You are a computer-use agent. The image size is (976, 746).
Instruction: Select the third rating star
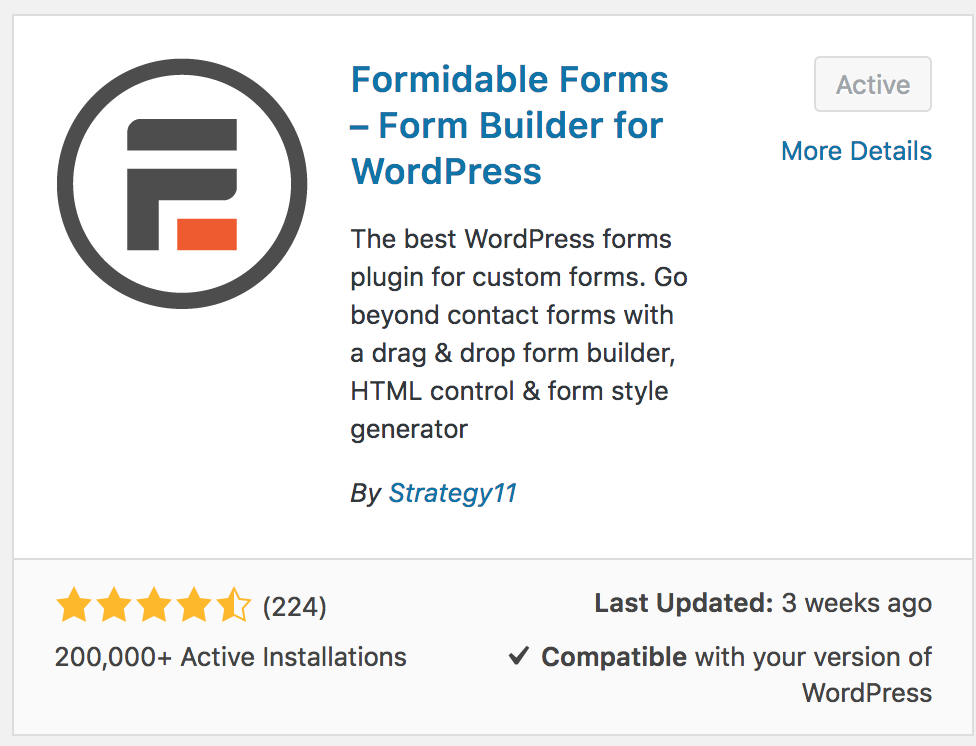(152, 603)
